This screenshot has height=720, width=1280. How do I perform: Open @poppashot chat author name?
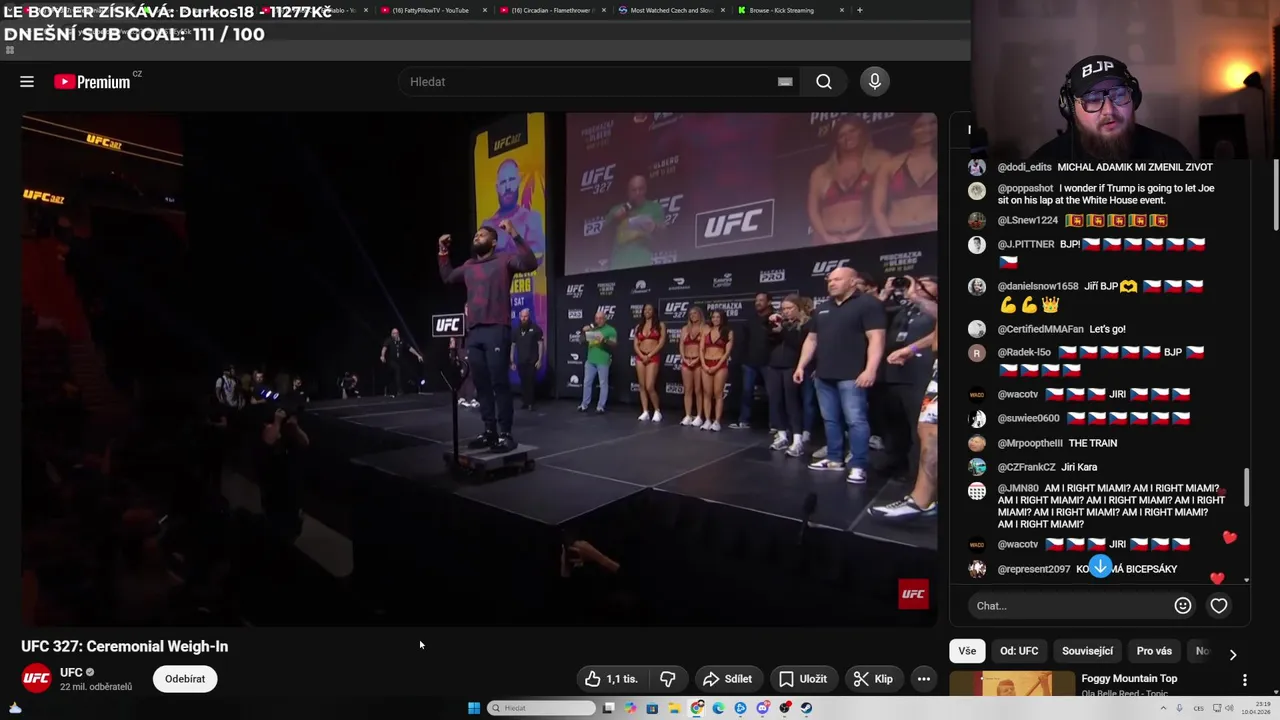[x=1025, y=188]
